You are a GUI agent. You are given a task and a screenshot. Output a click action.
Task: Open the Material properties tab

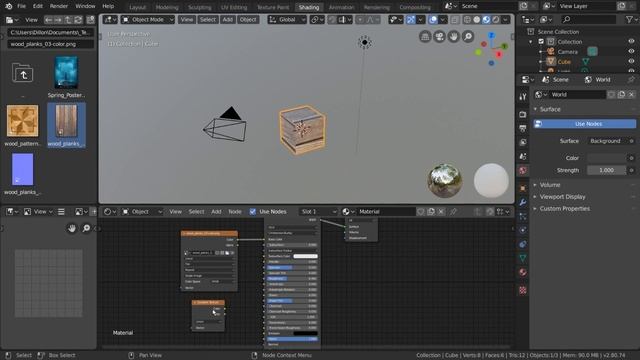[x=523, y=272]
